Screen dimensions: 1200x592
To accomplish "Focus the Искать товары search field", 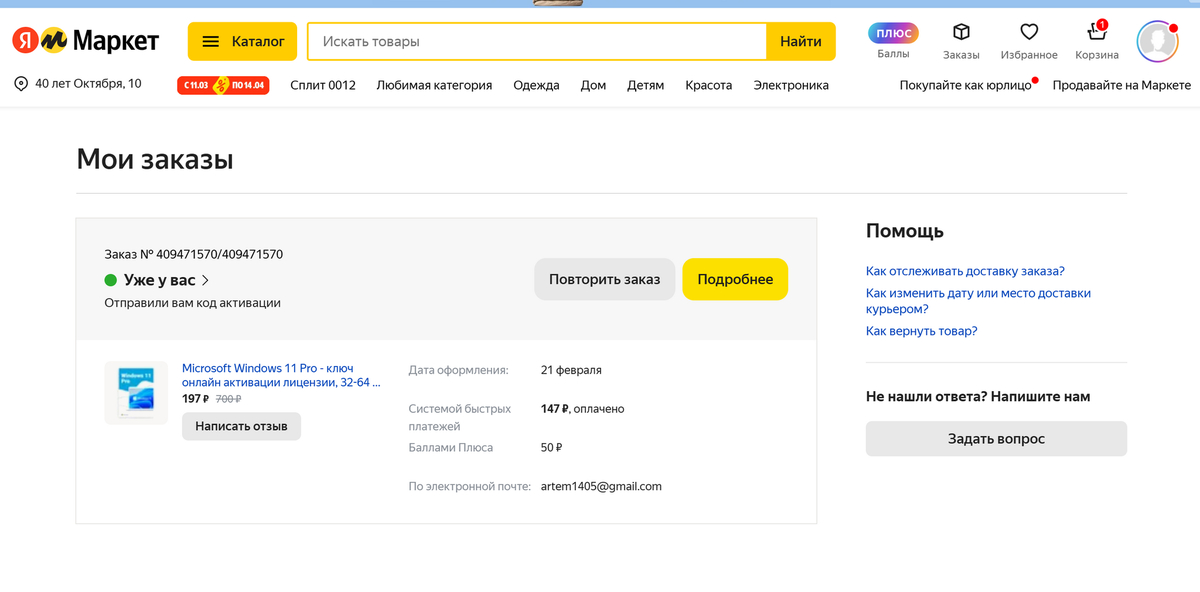I will pyautogui.click(x=537, y=41).
